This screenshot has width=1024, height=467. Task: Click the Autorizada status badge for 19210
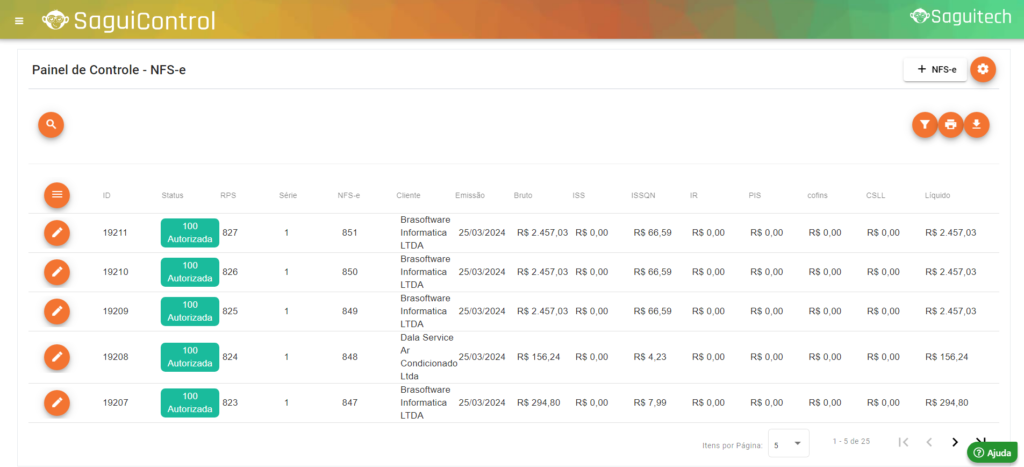point(190,272)
